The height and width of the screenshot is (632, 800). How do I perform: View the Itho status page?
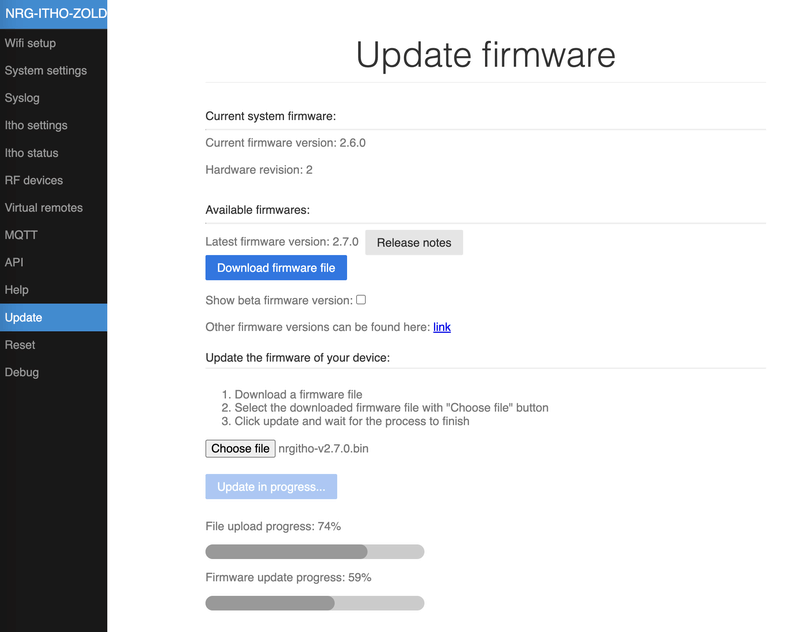click(x=32, y=153)
